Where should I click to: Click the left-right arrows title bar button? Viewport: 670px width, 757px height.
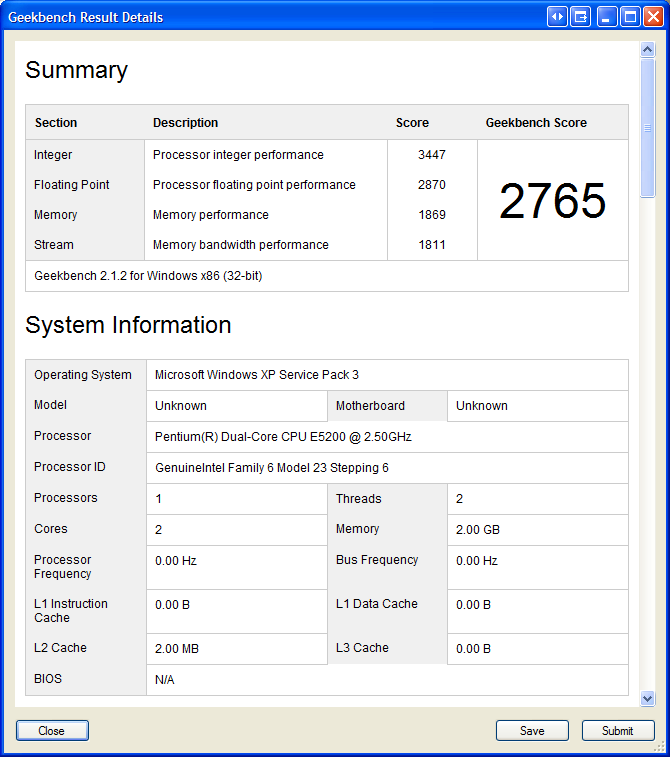(x=558, y=17)
